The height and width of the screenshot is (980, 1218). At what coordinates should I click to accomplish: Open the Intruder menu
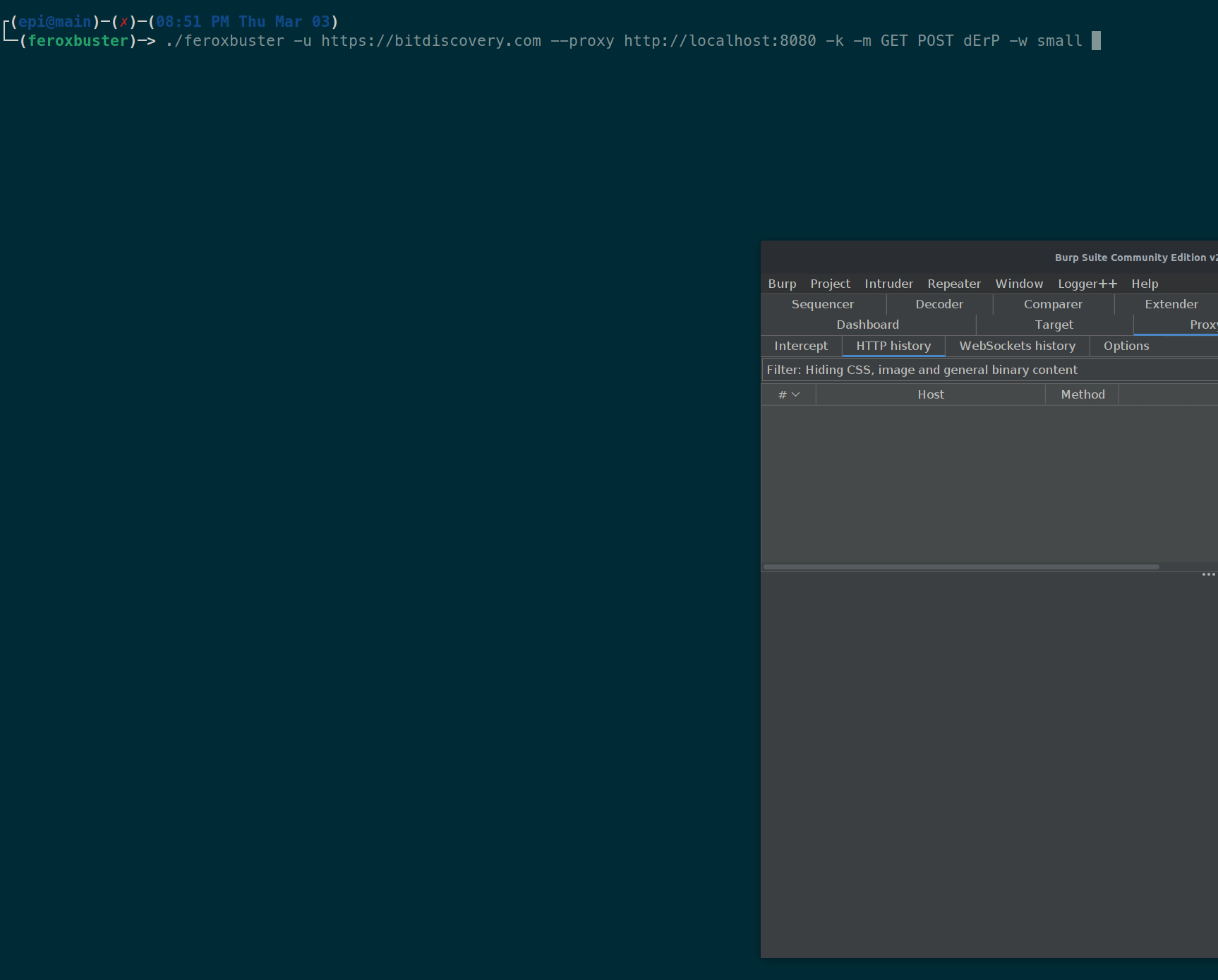point(888,284)
